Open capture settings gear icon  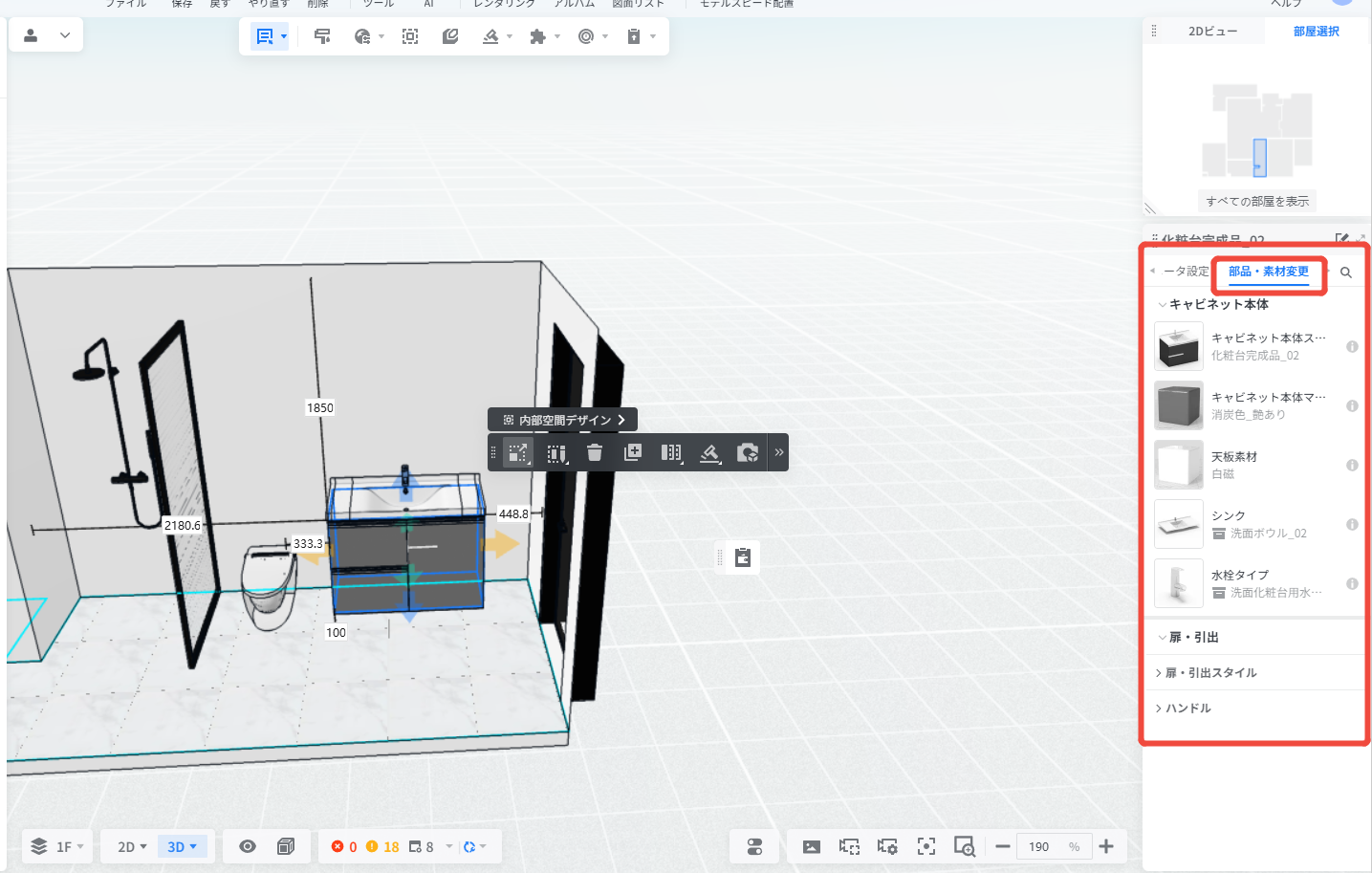click(x=887, y=846)
